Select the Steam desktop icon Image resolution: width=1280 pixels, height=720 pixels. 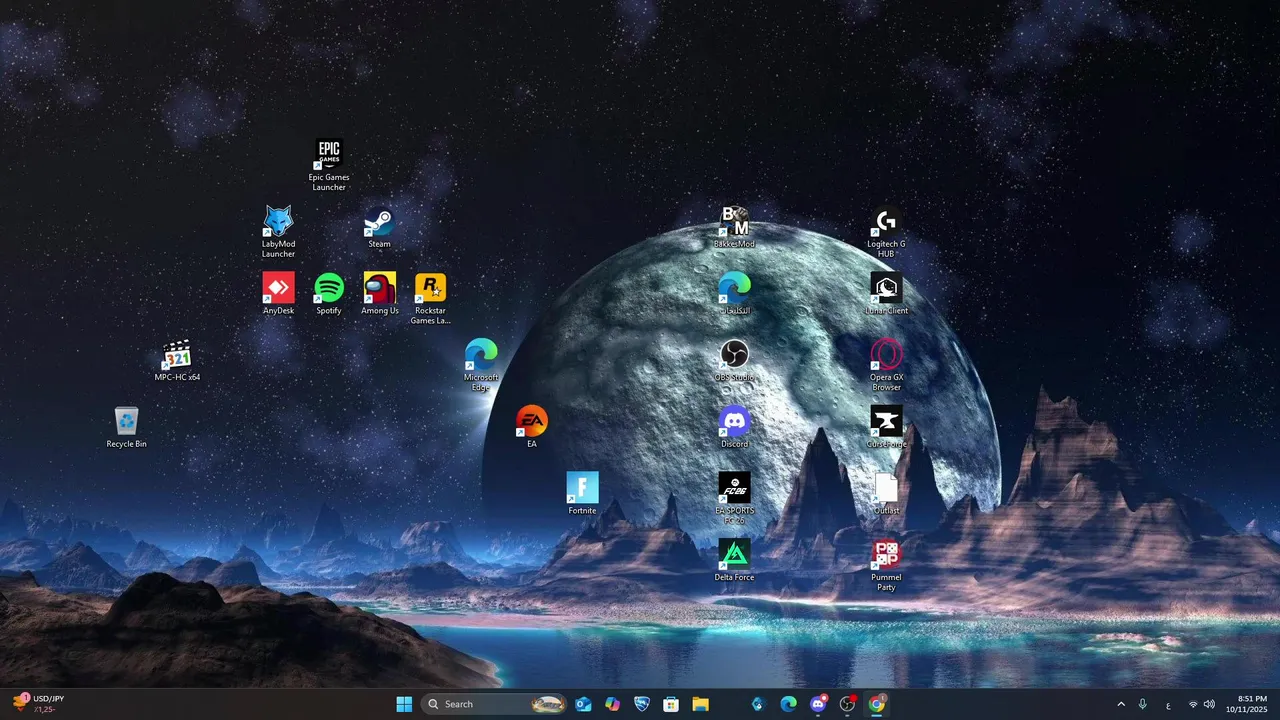(x=379, y=227)
